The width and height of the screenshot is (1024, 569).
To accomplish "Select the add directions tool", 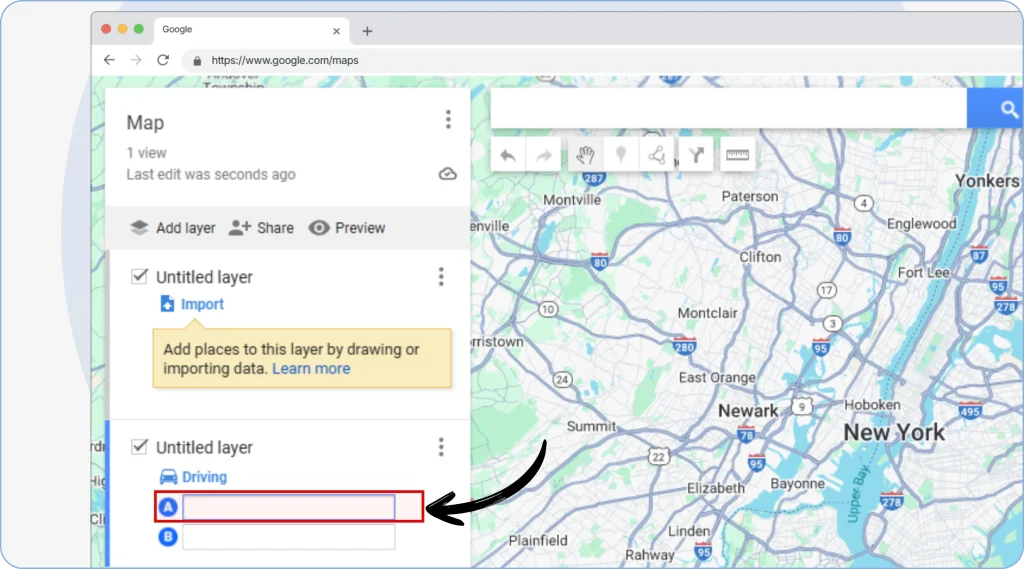I will (x=696, y=155).
